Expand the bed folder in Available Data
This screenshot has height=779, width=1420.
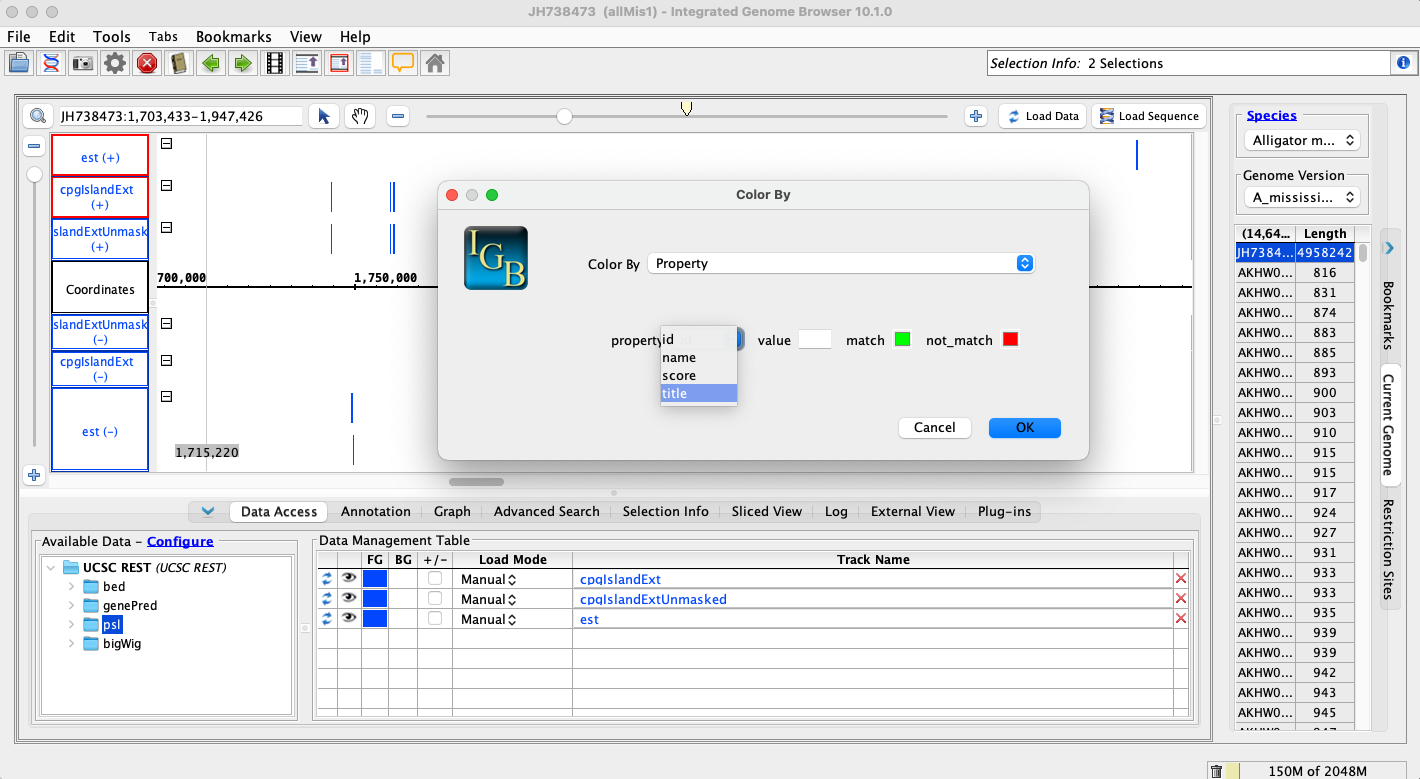point(72,587)
